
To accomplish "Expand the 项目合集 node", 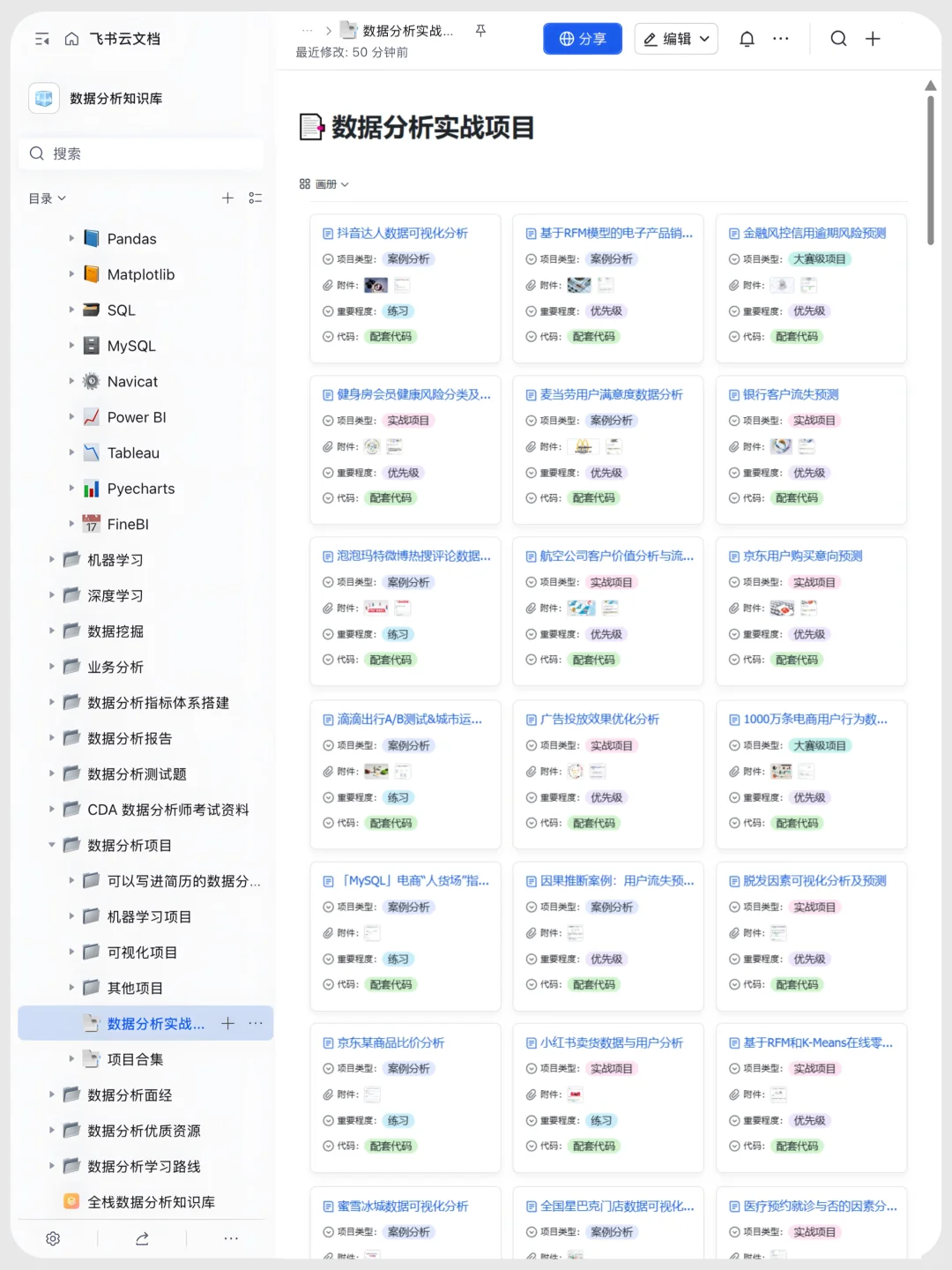I will (71, 1058).
